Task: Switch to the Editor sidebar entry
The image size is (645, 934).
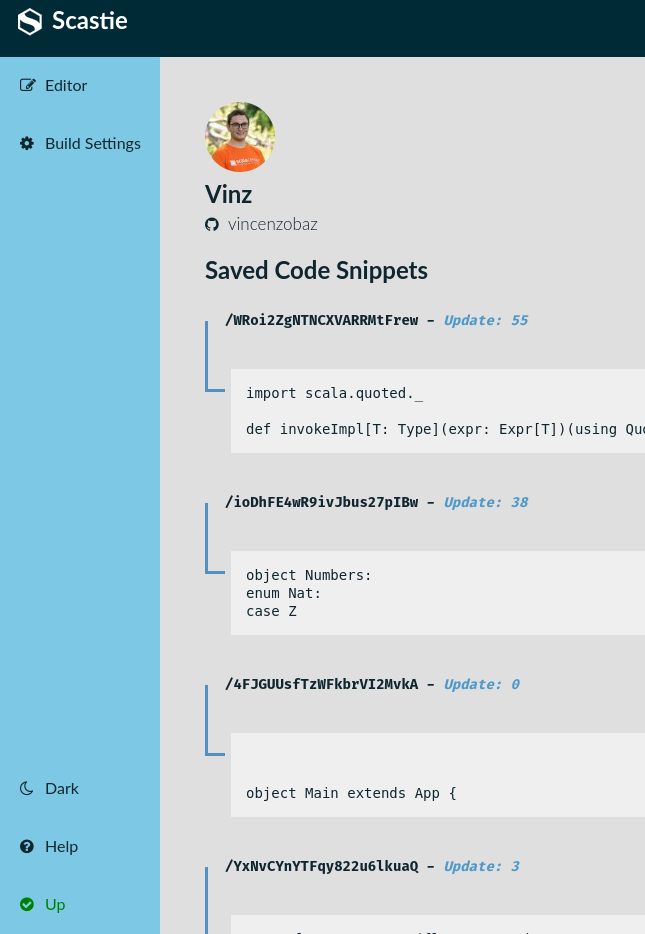Action: [x=66, y=86]
